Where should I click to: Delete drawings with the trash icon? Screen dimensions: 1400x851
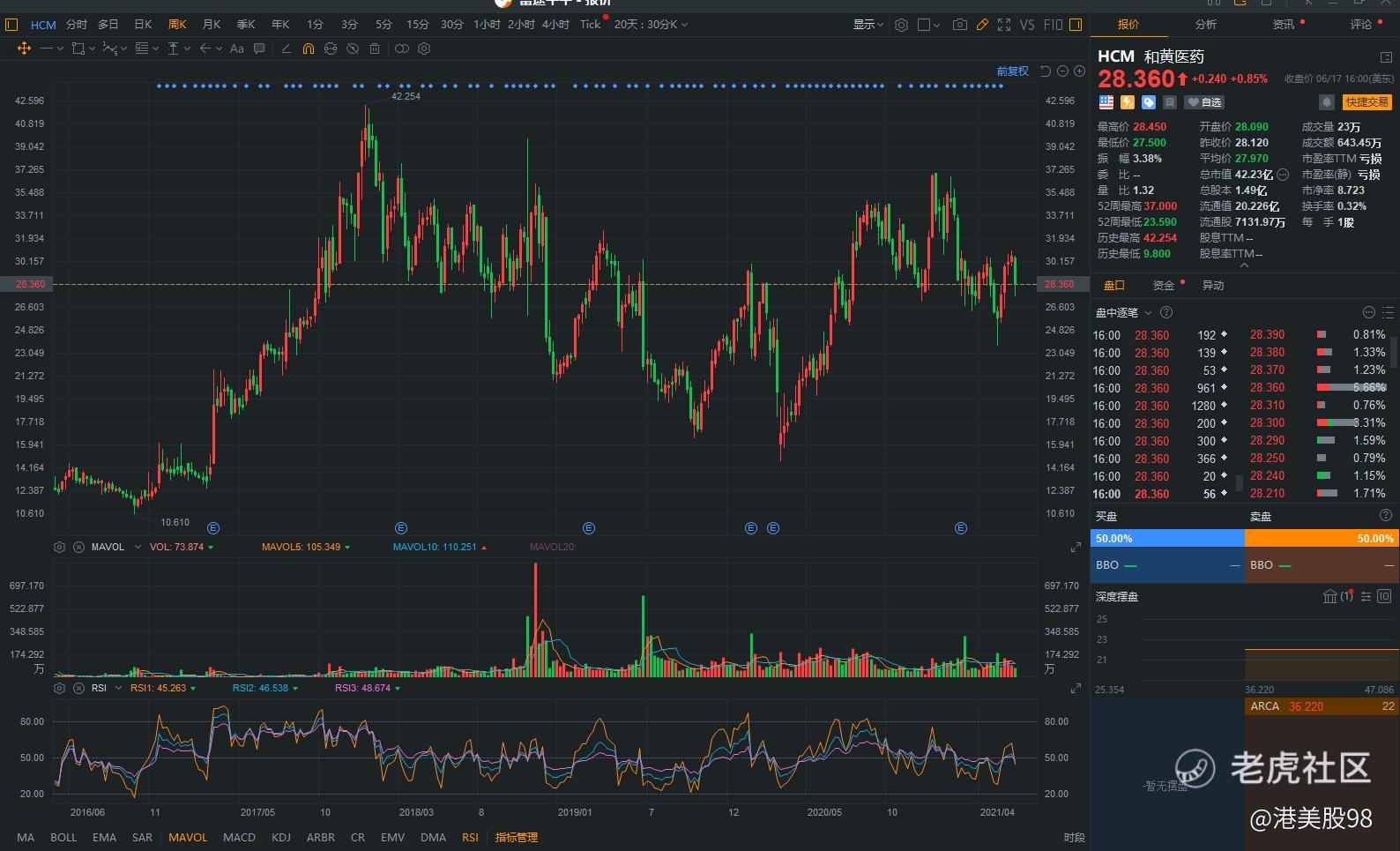(x=375, y=49)
